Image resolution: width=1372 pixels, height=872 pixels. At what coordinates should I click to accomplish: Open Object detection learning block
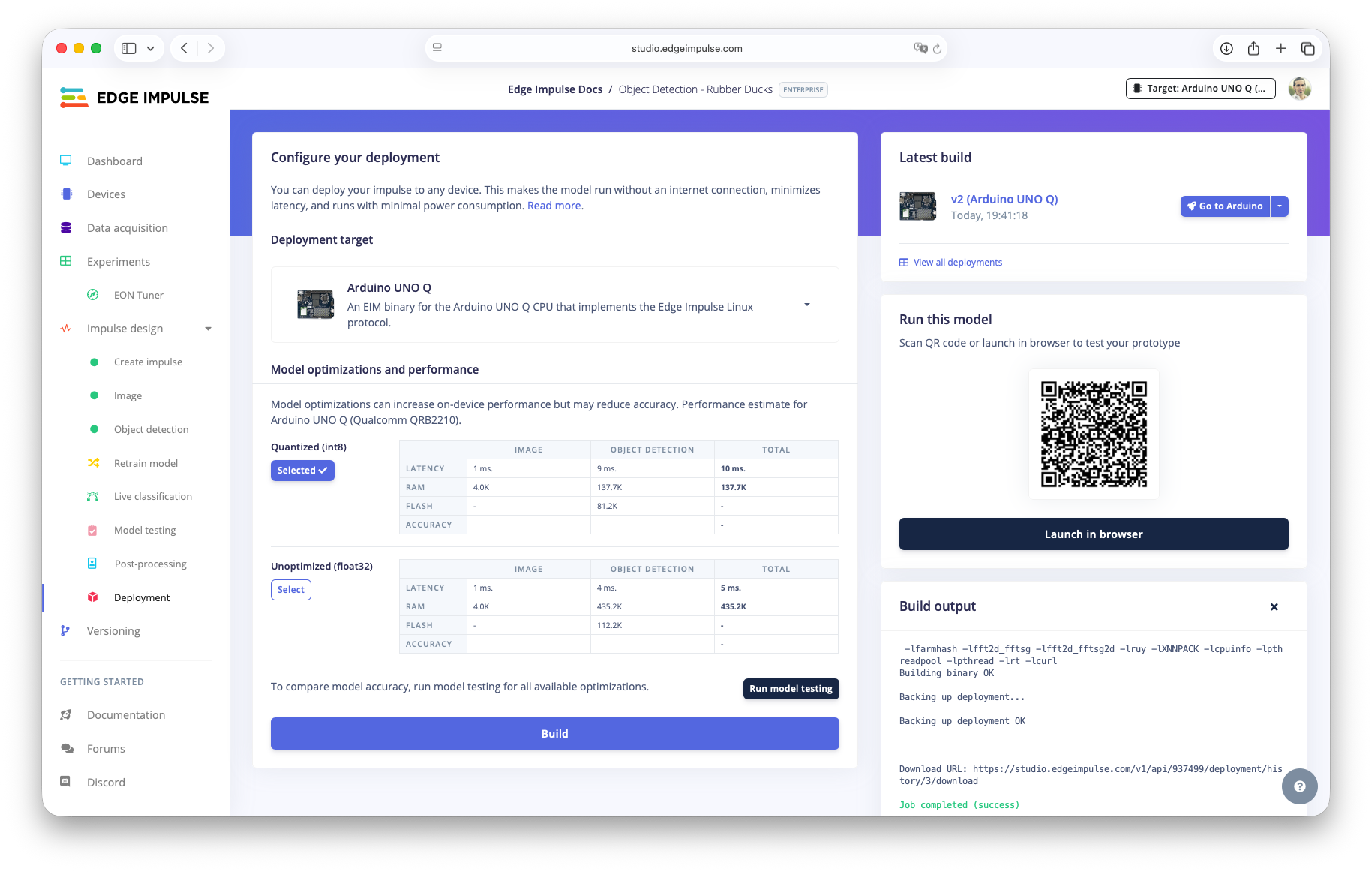[151, 429]
